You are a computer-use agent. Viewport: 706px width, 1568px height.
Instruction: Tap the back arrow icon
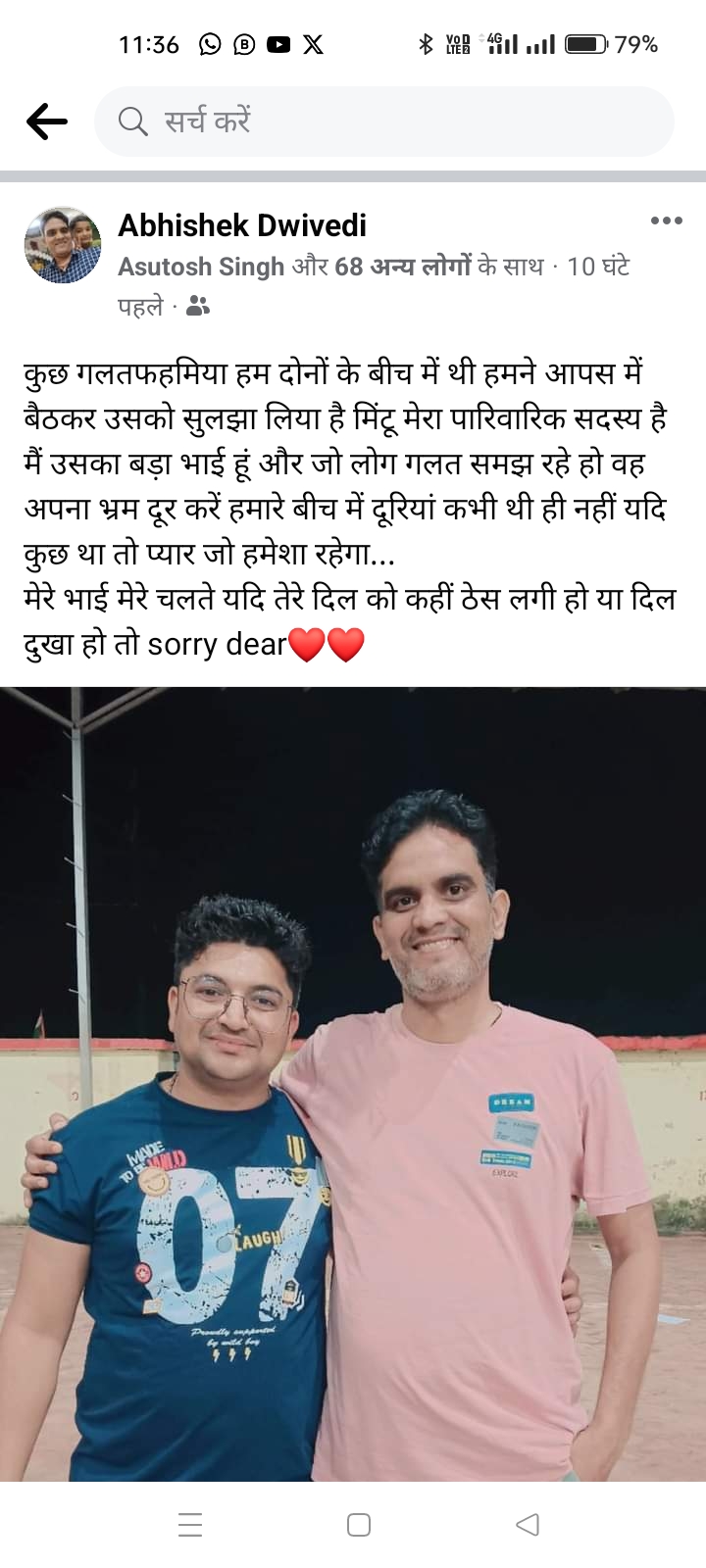pos(46,122)
